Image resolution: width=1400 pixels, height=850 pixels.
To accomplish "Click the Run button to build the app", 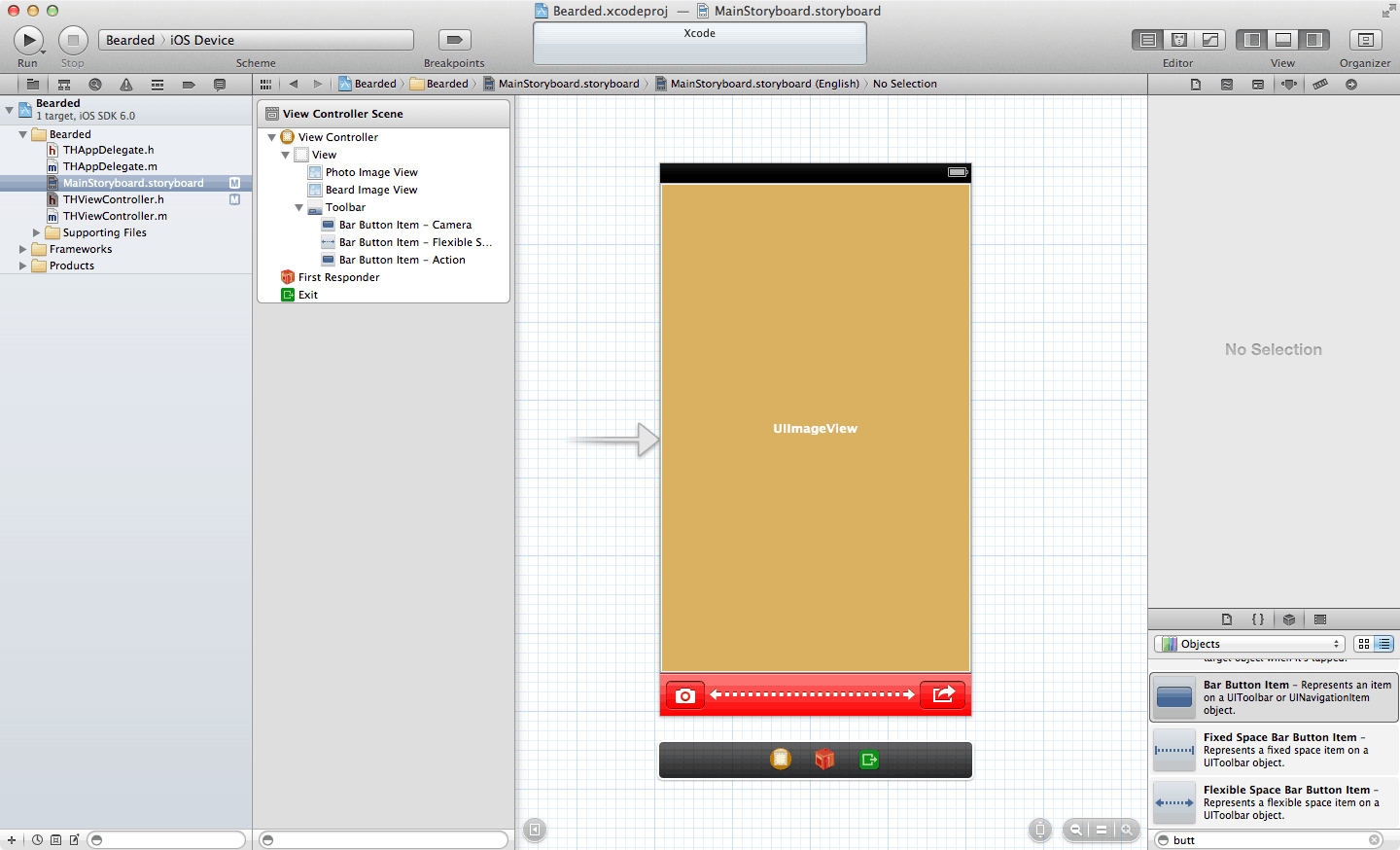I will click(28, 40).
